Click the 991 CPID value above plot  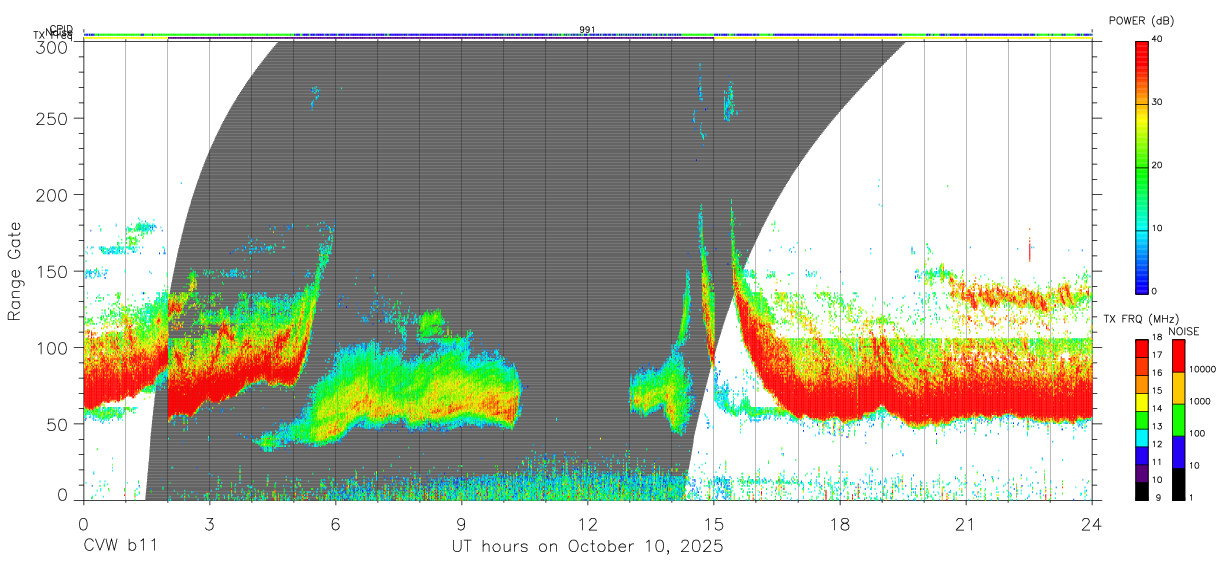click(x=587, y=29)
